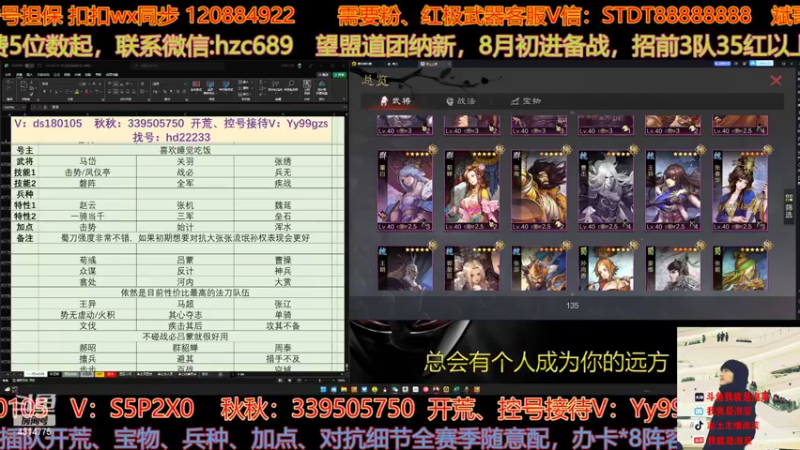Click the Excel search box in title bar
The width and height of the screenshot is (800, 450).
177,66
